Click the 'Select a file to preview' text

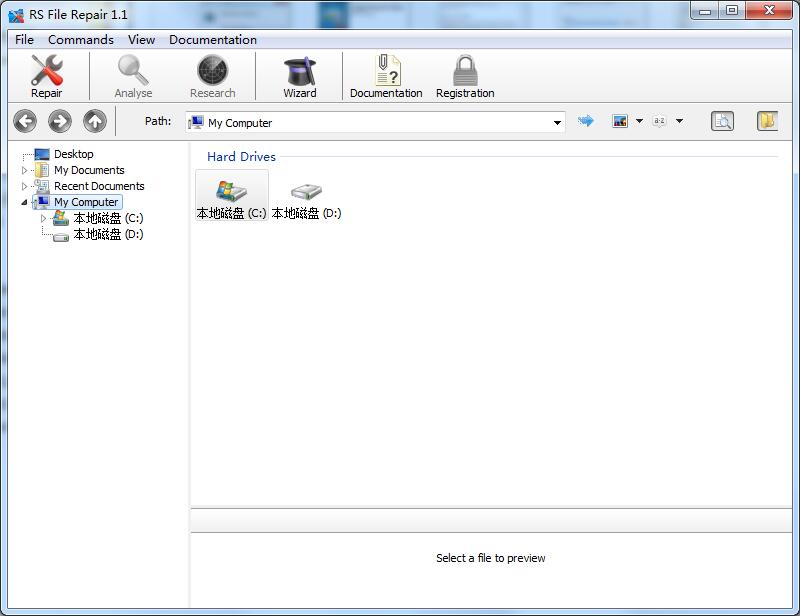click(x=491, y=558)
